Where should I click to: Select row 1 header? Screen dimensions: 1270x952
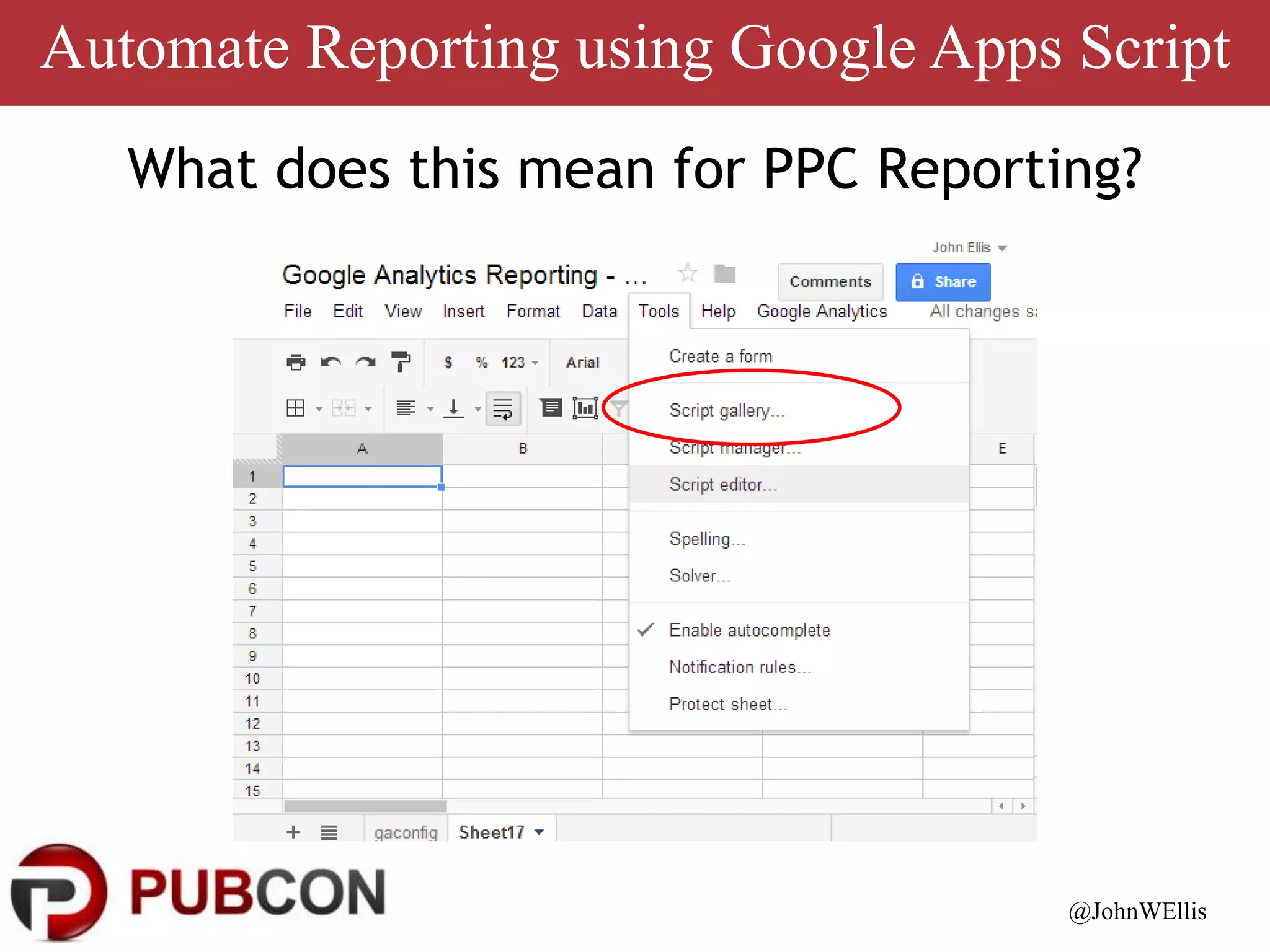257,476
